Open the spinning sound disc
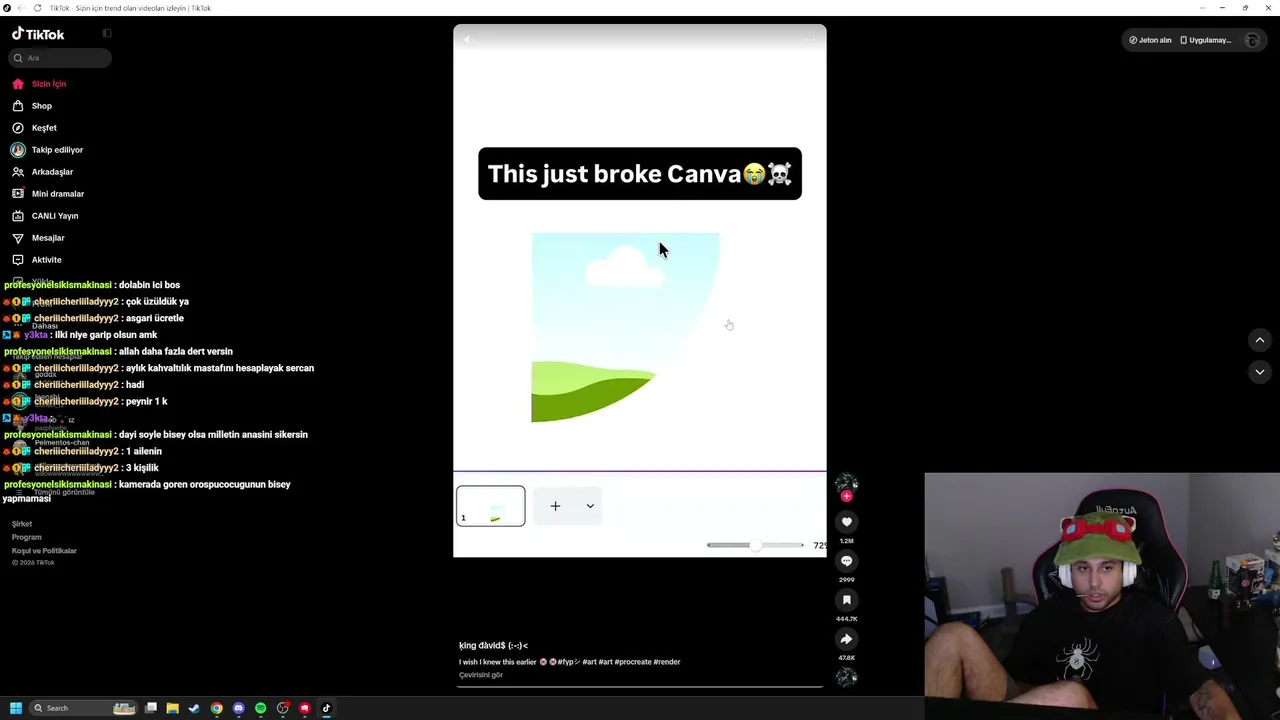Viewport: 1280px width, 720px height. pos(847,678)
